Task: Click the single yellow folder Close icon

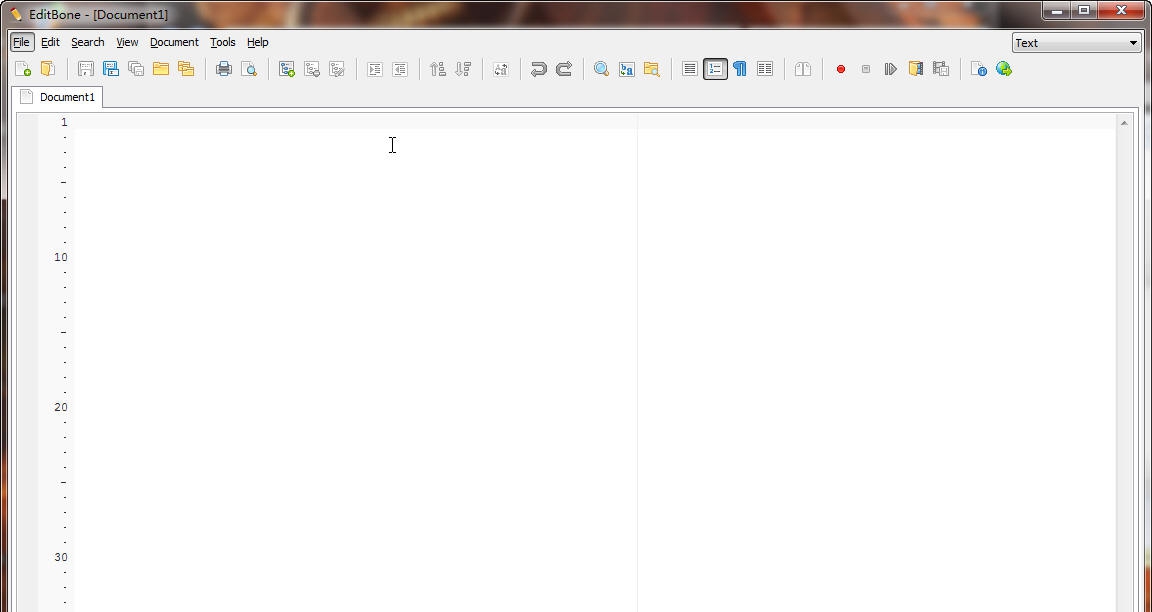Action: [x=161, y=69]
